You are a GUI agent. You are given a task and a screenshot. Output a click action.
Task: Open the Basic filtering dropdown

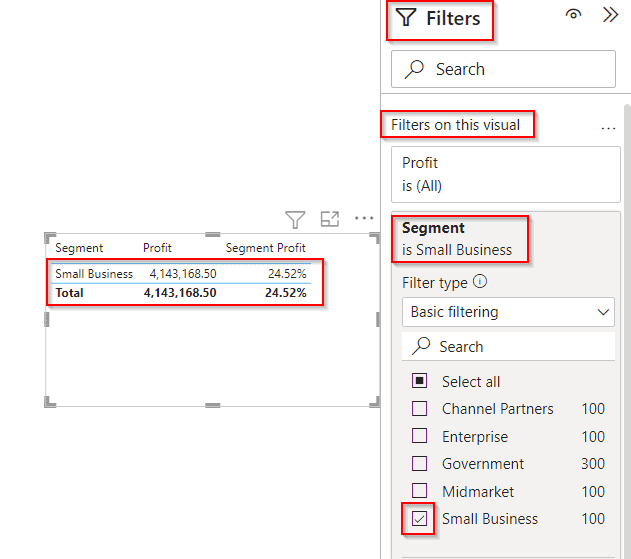point(508,312)
